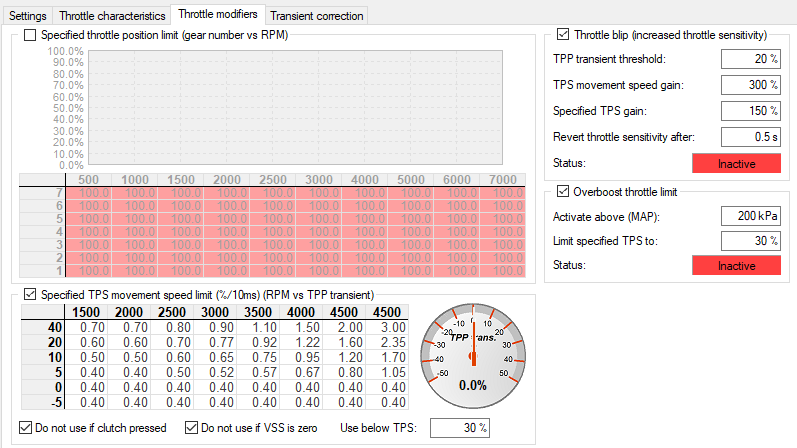Image resolution: width=797 pixels, height=448 pixels.
Task: Toggle Do not use if VSS is zero
Action: pos(192,428)
